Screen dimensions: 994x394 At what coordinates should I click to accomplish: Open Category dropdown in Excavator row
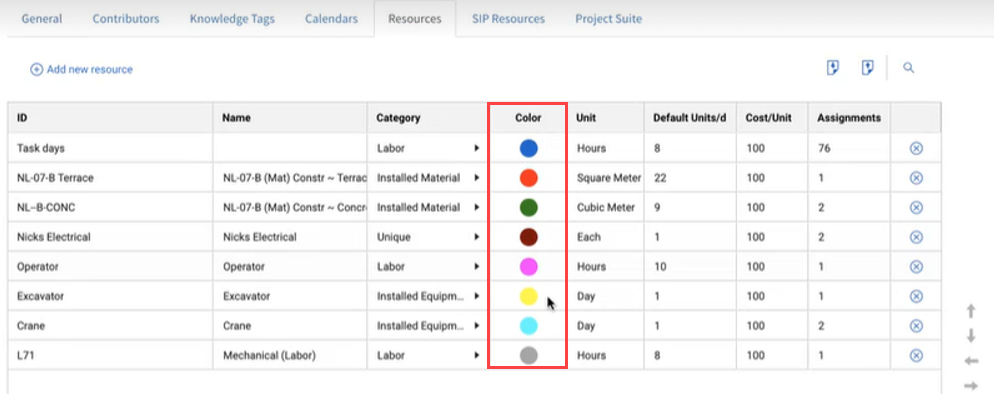[x=476, y=296]
